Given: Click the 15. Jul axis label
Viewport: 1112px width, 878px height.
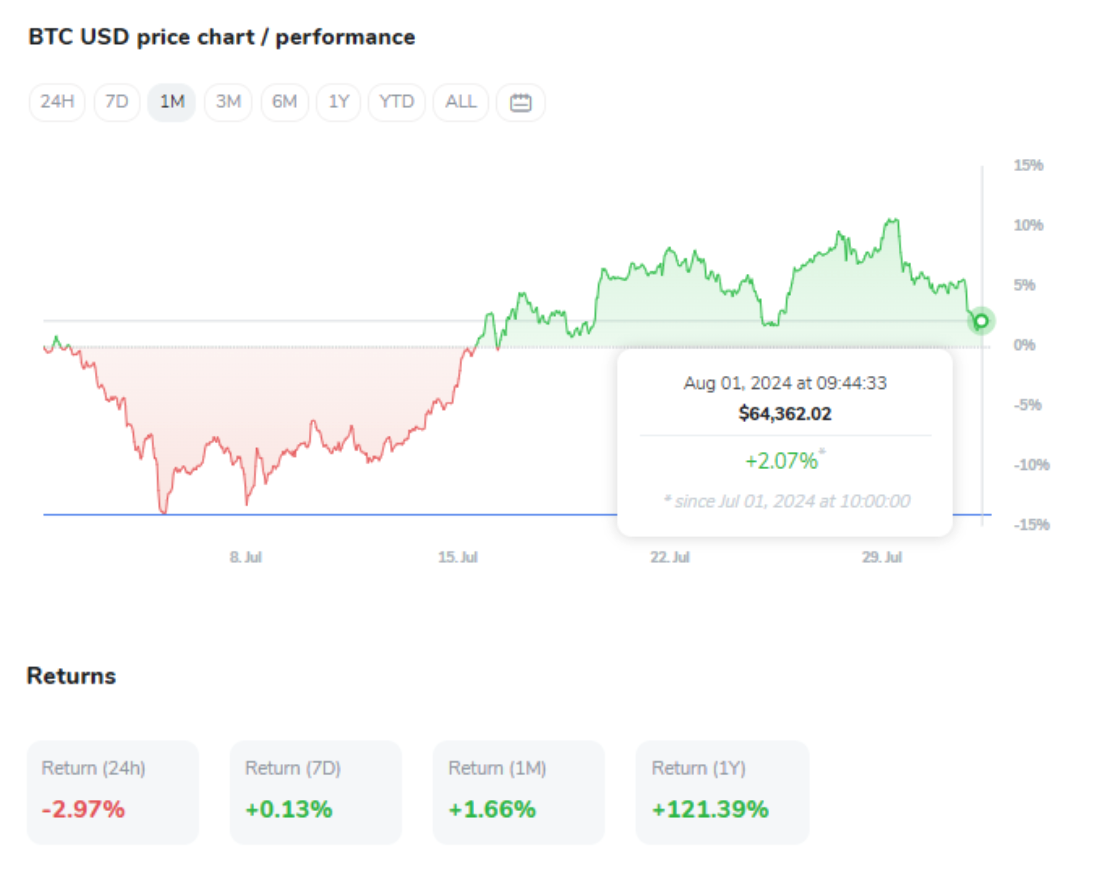Looking at the screenshot, I should pyautogui.click(x=458, y=558).
